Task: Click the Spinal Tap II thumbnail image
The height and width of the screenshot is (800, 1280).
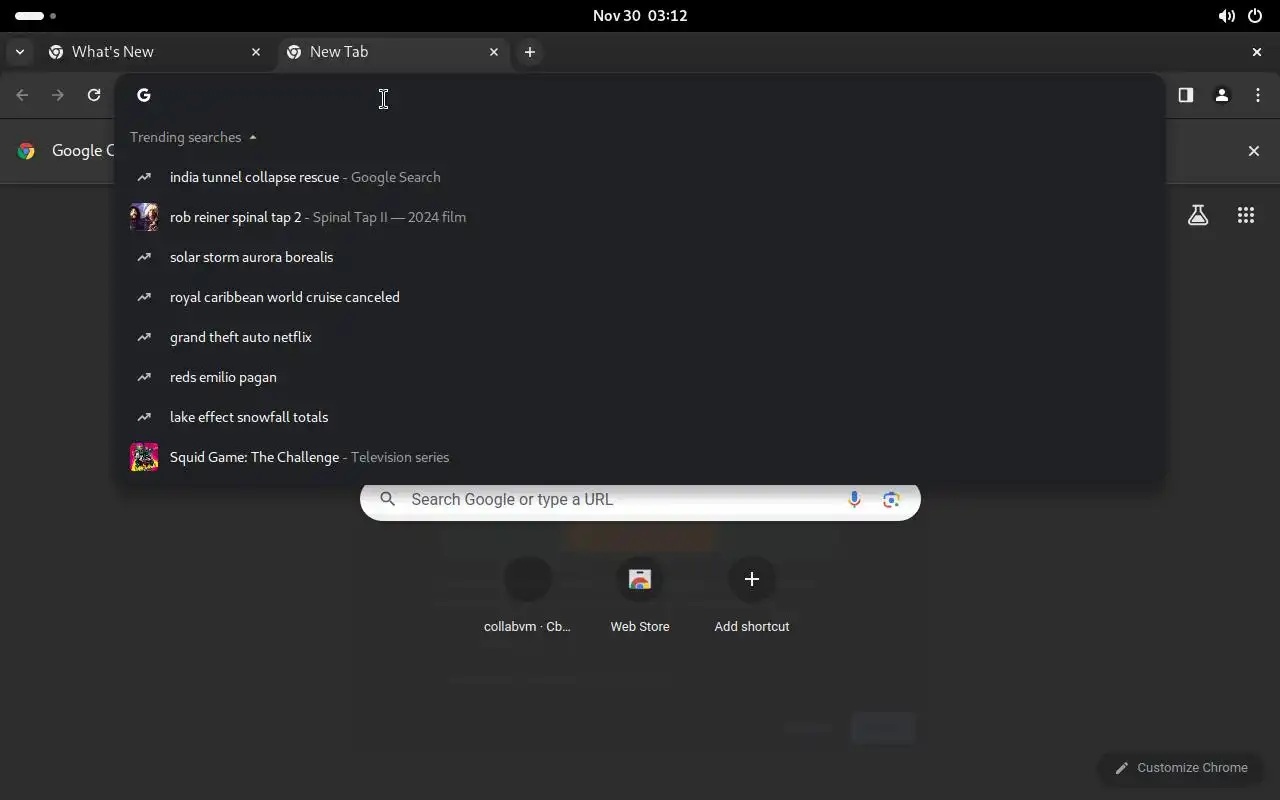Action: coord(144,217)
